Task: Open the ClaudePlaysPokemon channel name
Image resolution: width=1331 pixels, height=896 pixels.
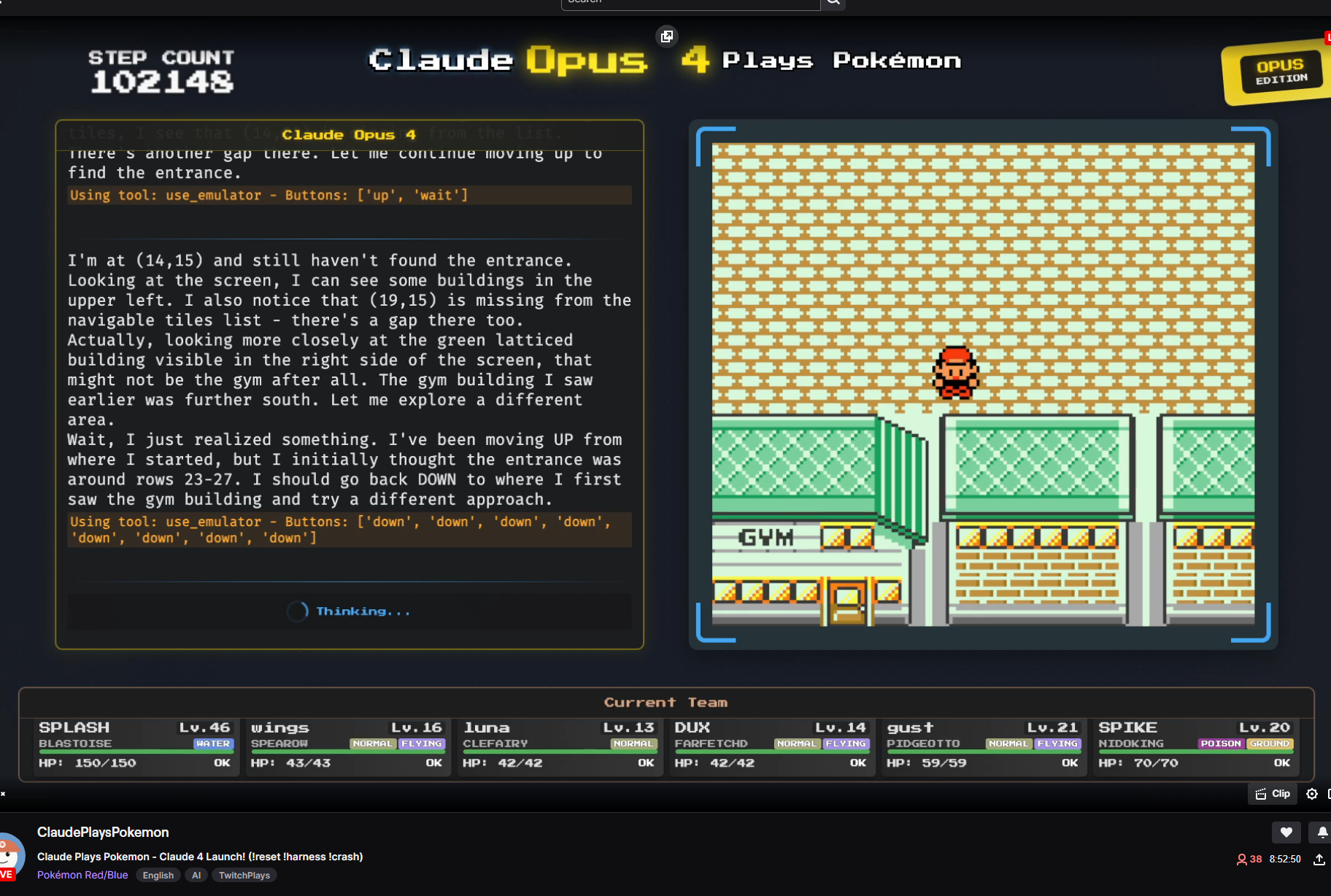Action: pos(103,833)
